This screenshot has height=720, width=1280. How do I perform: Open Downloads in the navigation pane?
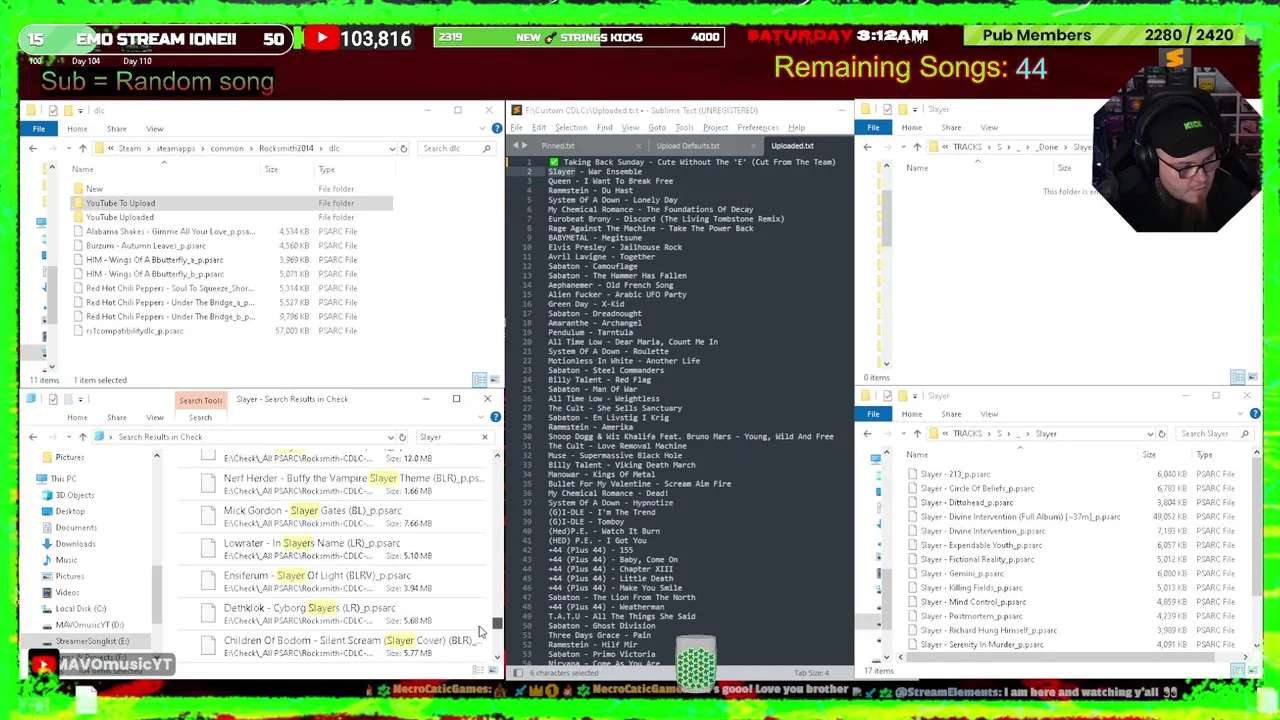(75, 544)
